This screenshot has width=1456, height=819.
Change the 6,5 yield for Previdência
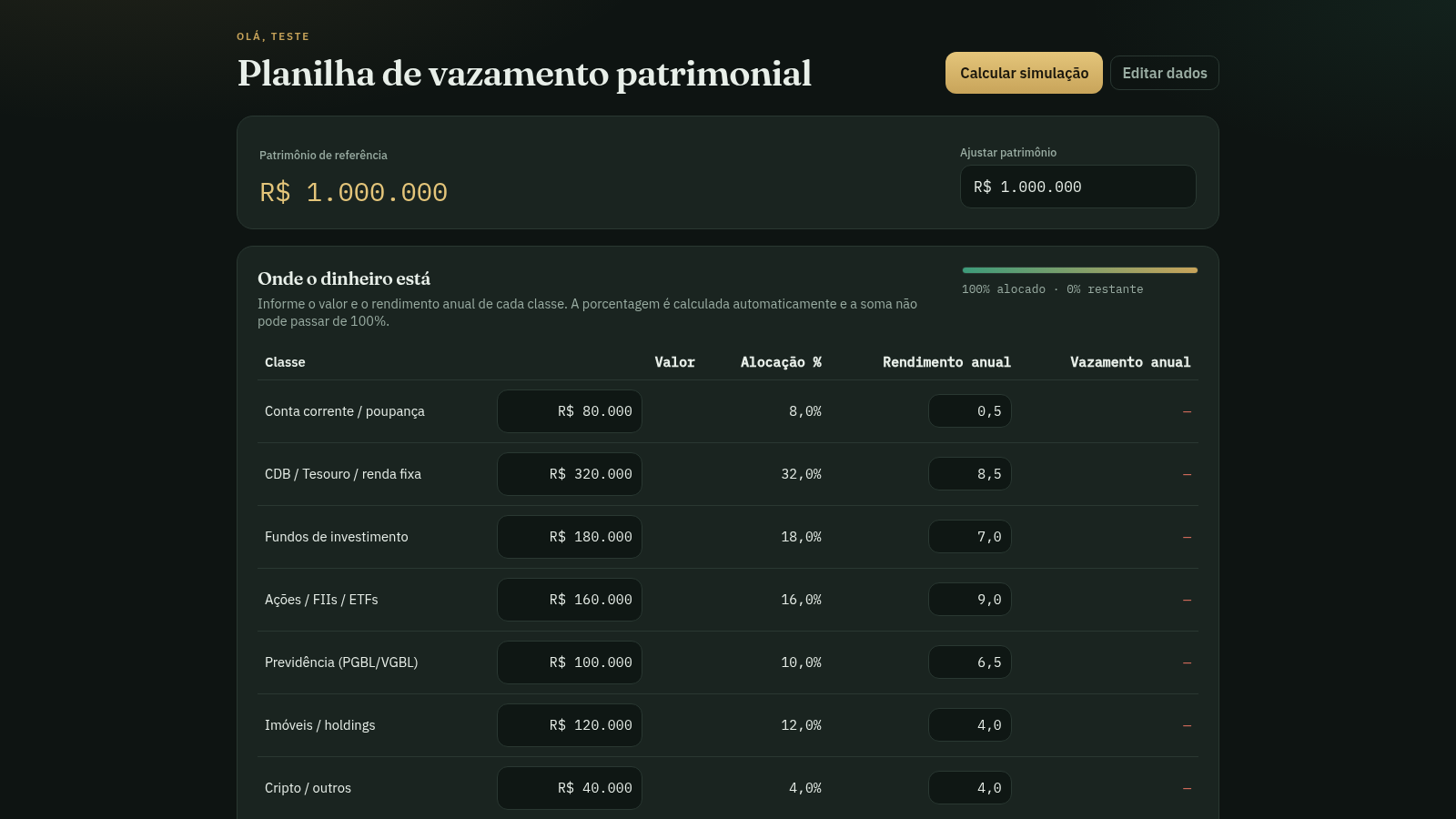tap(970, 662)
